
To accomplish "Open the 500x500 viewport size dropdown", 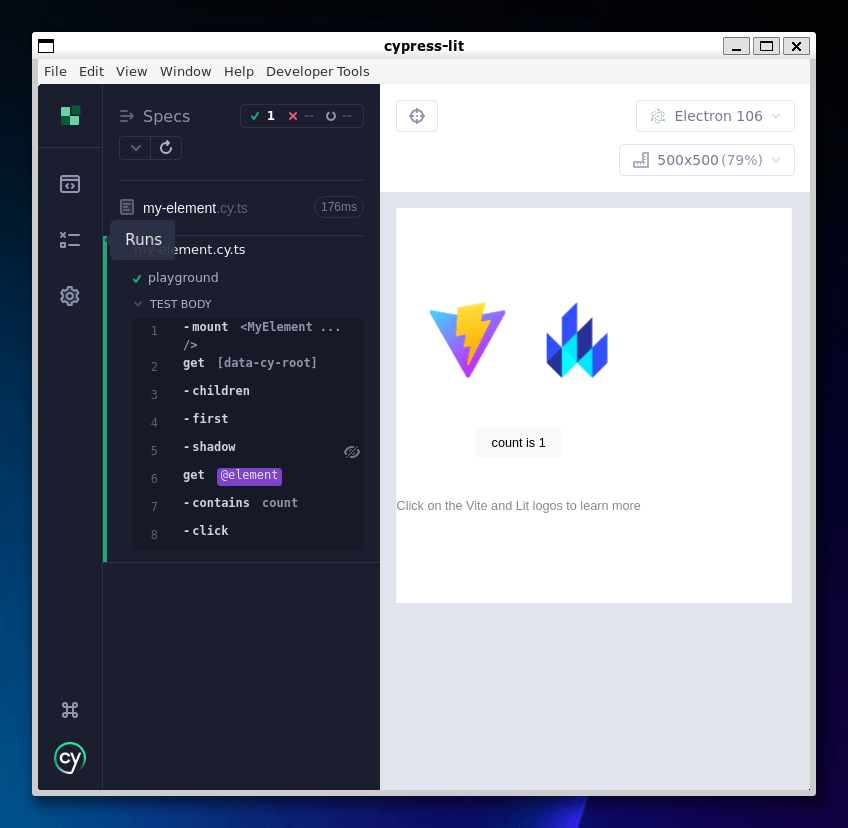I will click(x=706, y=159).
